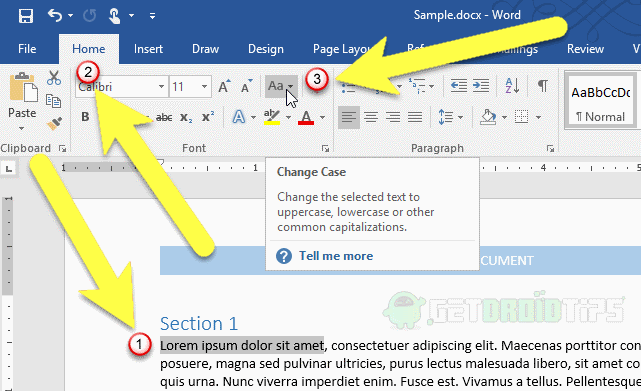
Task: Toggle subscript formatting
Action: tap(186, 118)
